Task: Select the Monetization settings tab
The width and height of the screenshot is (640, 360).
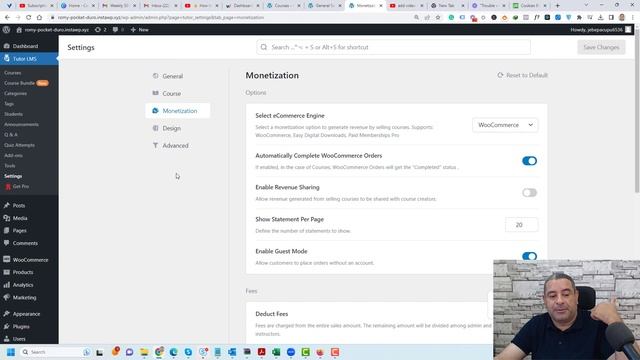Action: coord(178,111)
